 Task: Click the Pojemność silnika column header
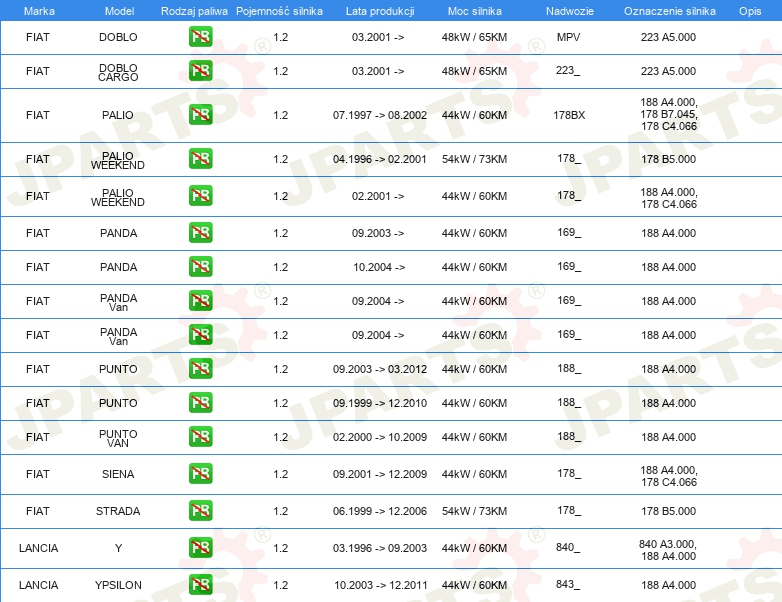[x=279, y=11]
